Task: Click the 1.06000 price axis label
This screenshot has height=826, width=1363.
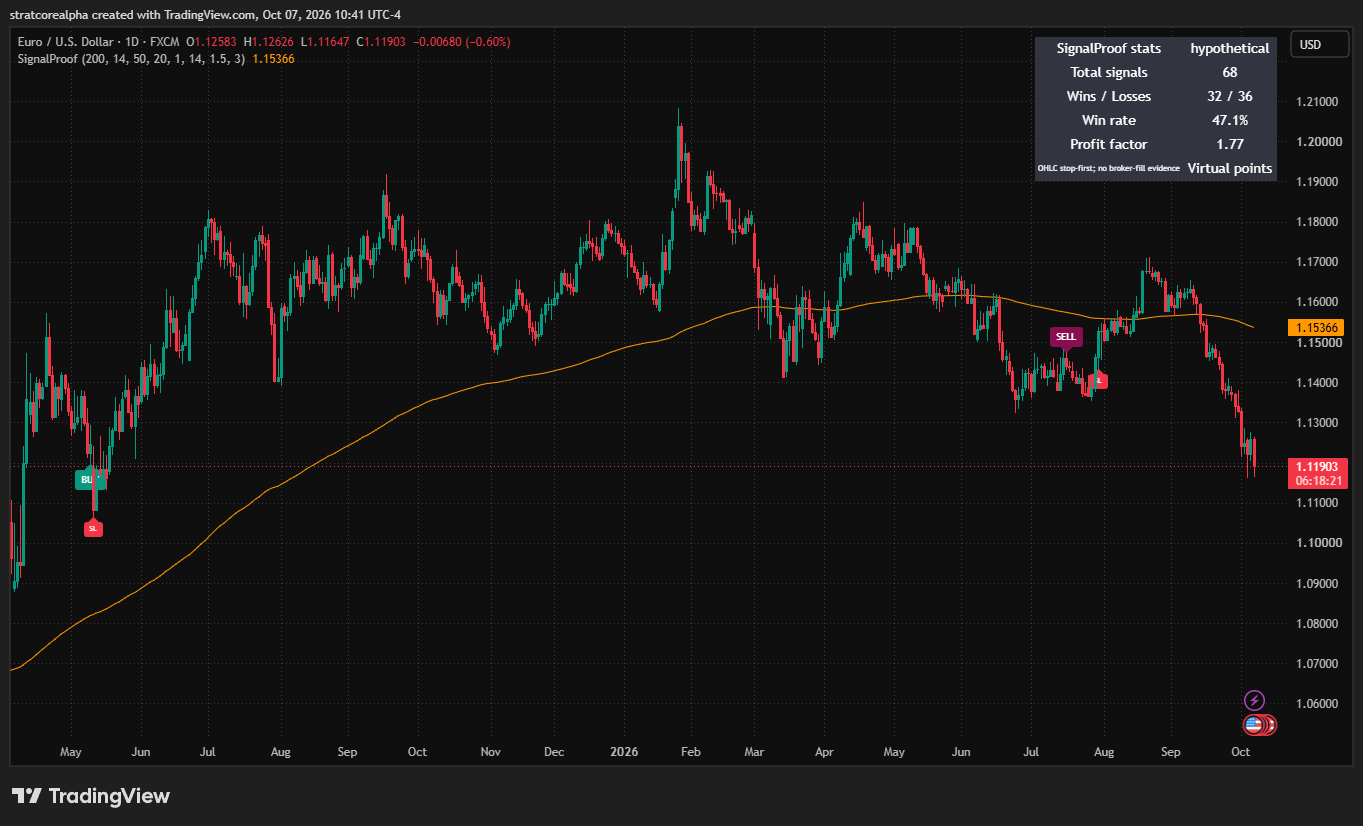Action: (x=1316, y=703)
